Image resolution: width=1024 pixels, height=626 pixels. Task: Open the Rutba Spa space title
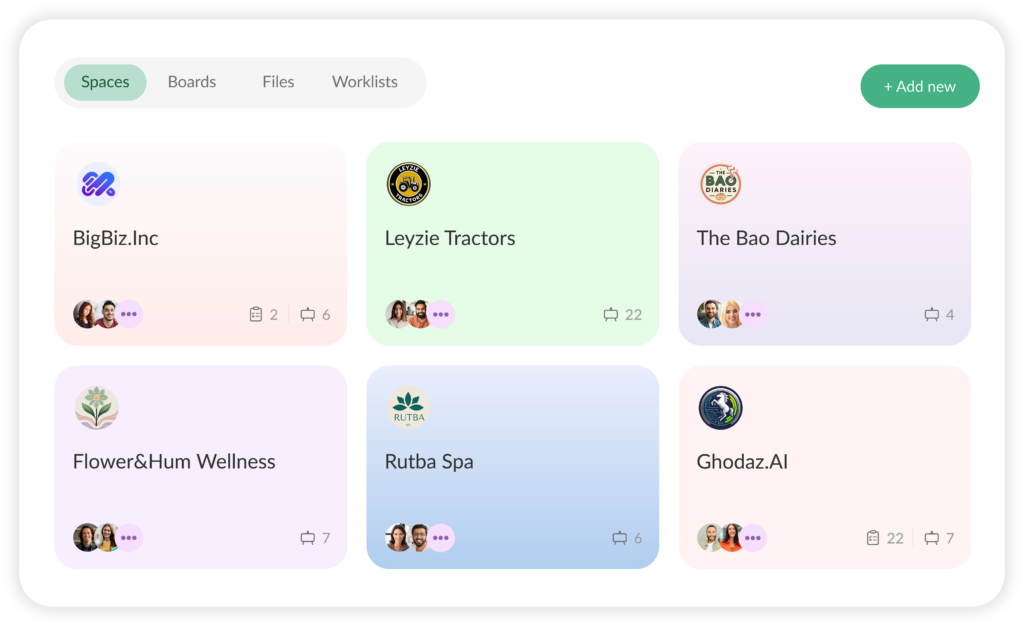429,462
